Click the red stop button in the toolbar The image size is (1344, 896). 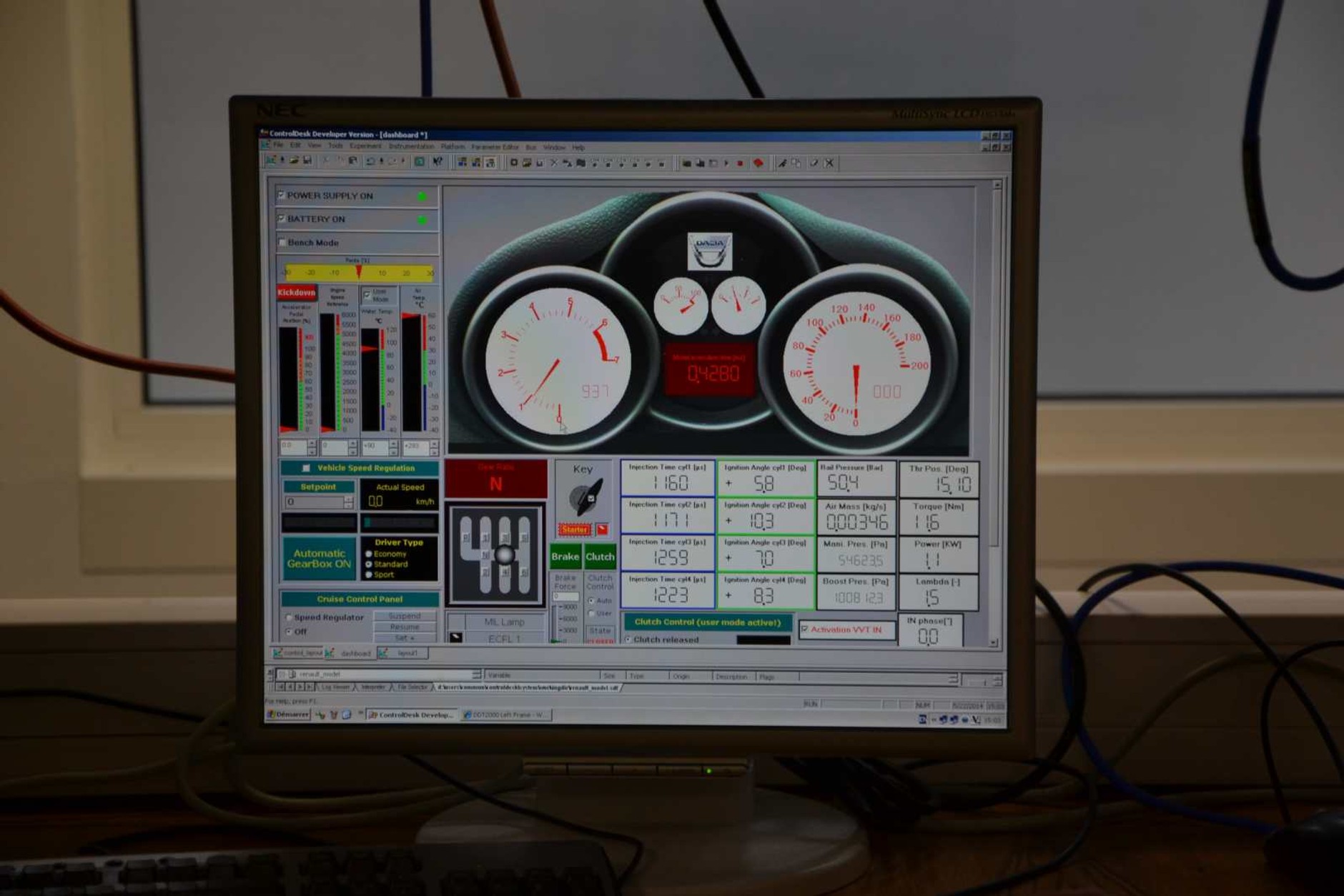click(x=740, y=164)
